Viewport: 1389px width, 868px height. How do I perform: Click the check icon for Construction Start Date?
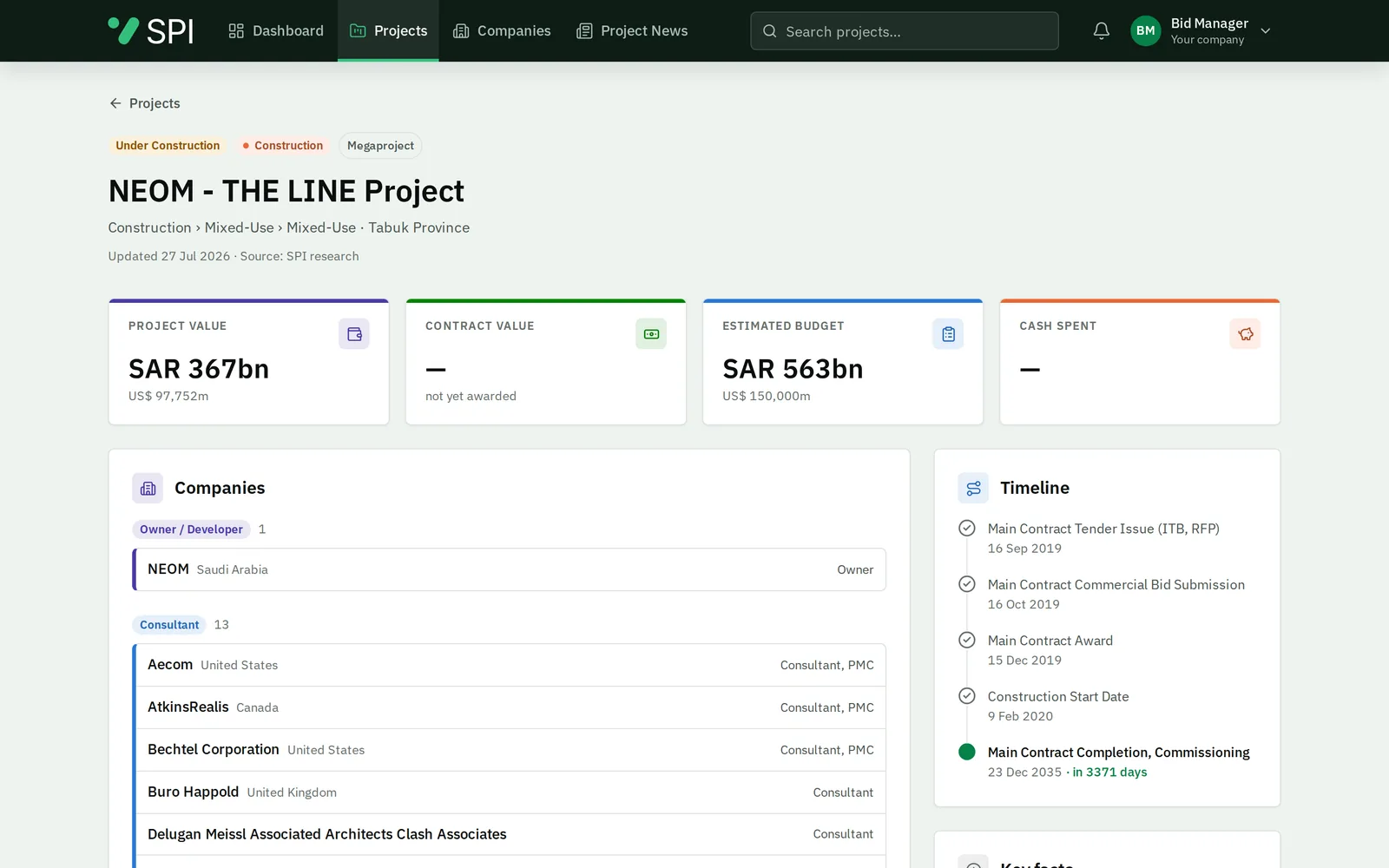[966, 695]
